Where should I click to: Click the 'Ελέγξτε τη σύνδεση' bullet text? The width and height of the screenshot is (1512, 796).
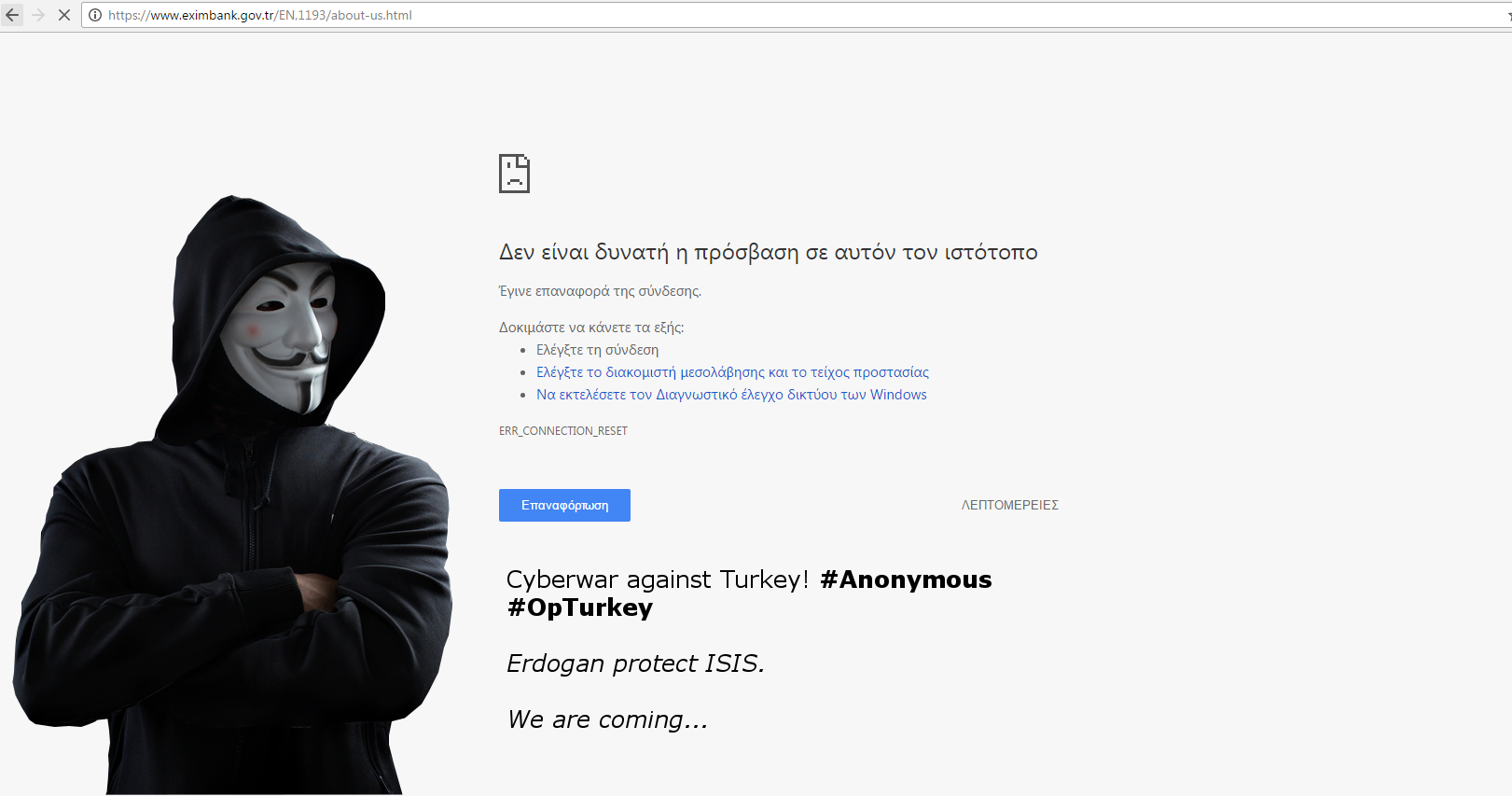coord(597,350)
